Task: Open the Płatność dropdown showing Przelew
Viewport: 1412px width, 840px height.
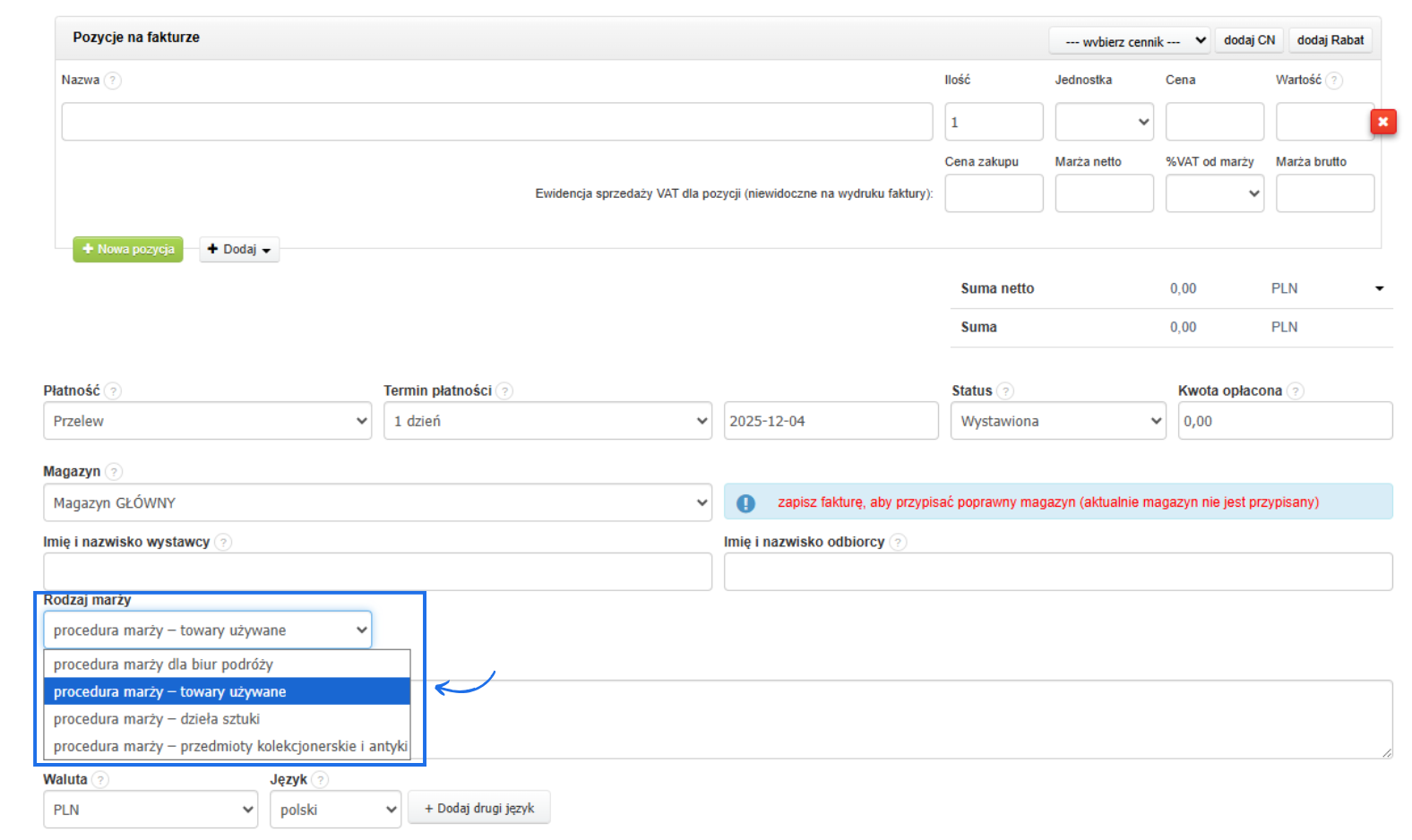Action: 207,421
